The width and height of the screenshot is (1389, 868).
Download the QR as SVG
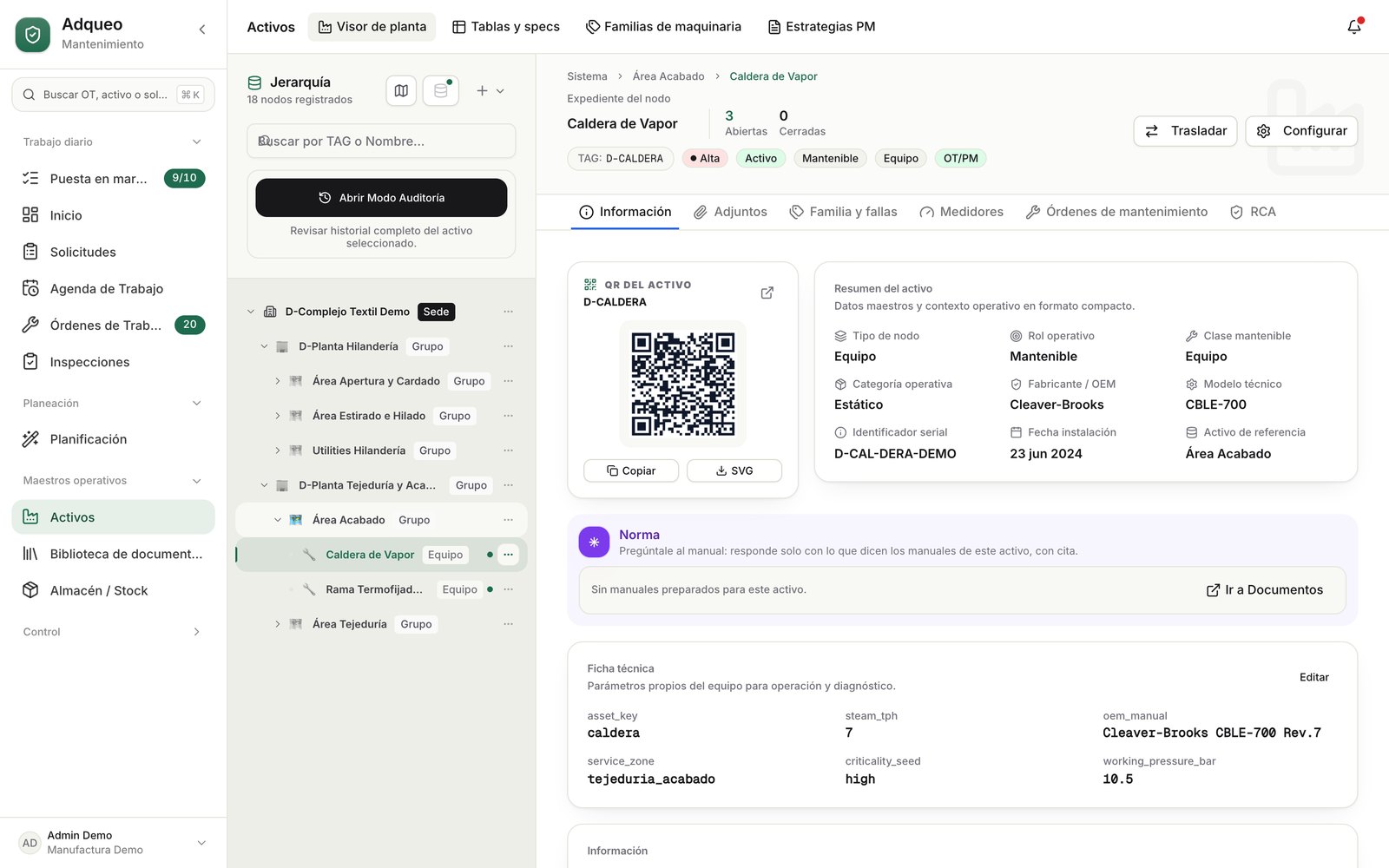pyautogui.click(x=734, y=470)
